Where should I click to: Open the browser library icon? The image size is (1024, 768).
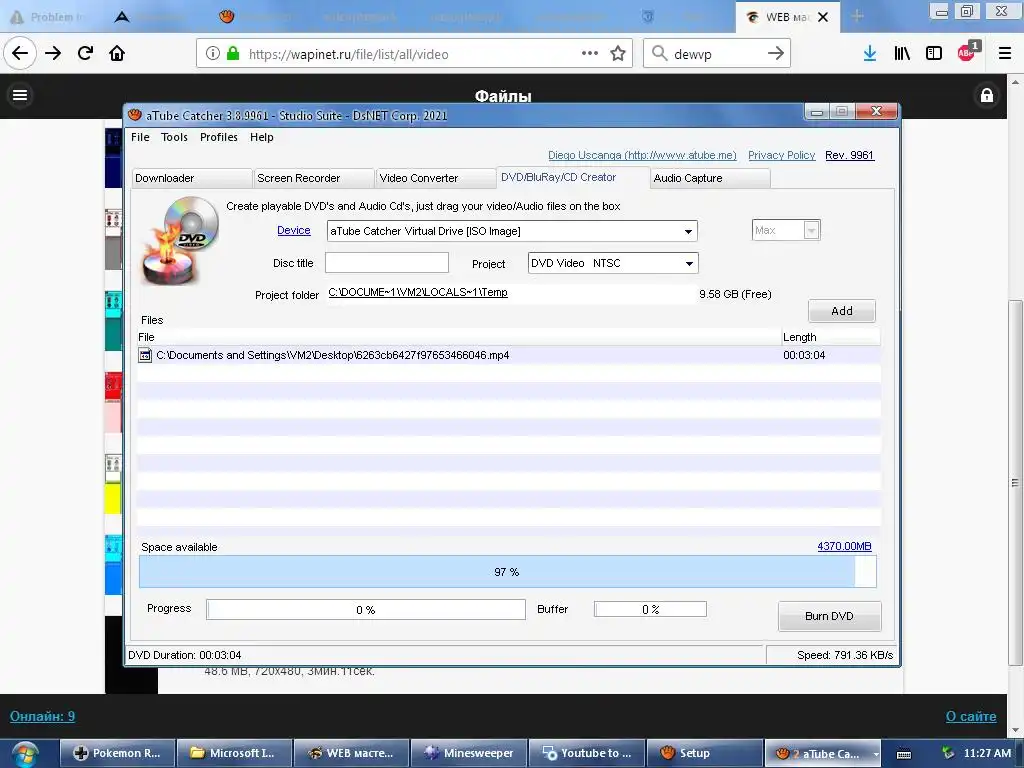point(902,54)
